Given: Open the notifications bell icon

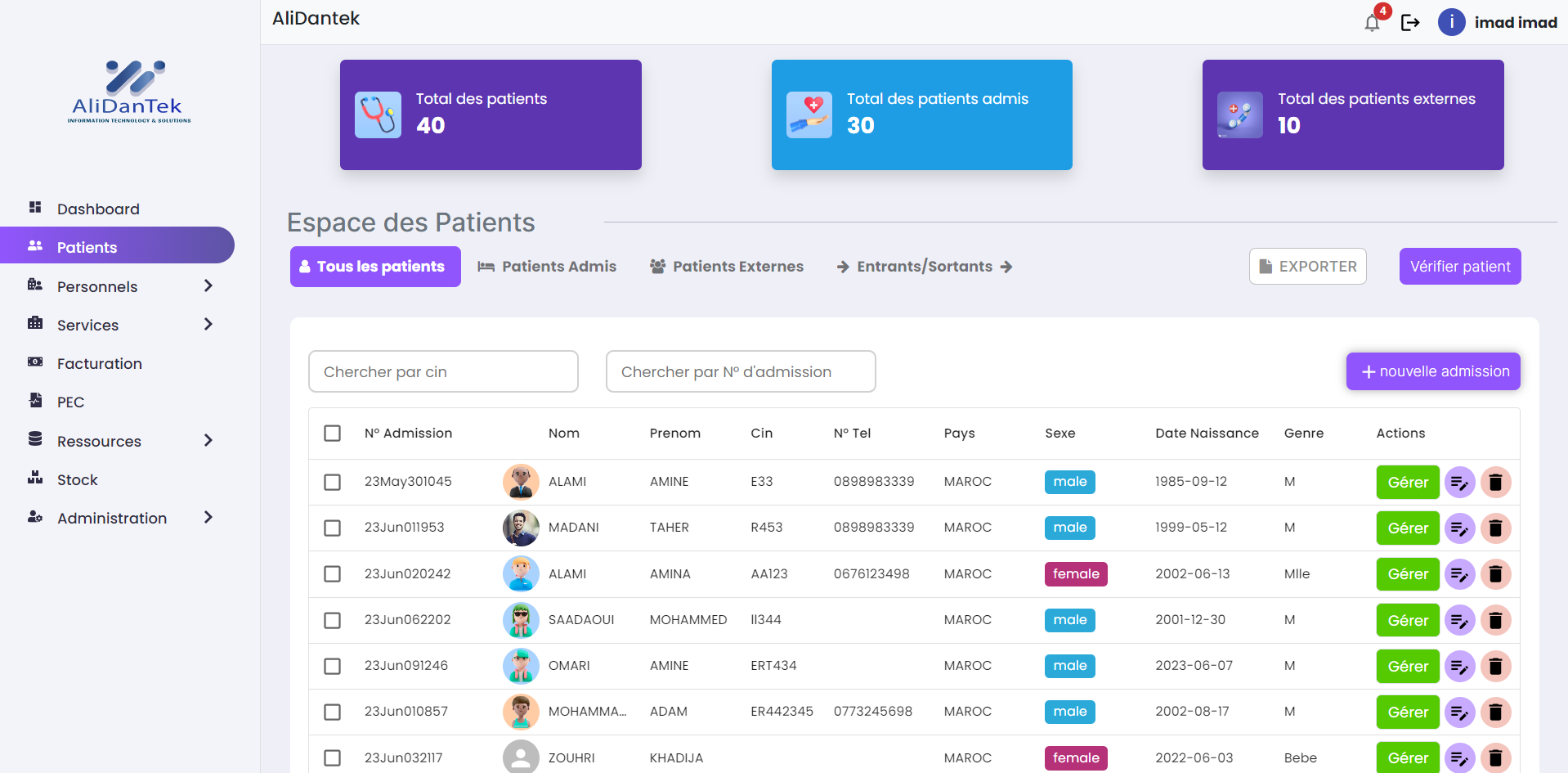Looking at the screenshot, I should click(1373, 23).
